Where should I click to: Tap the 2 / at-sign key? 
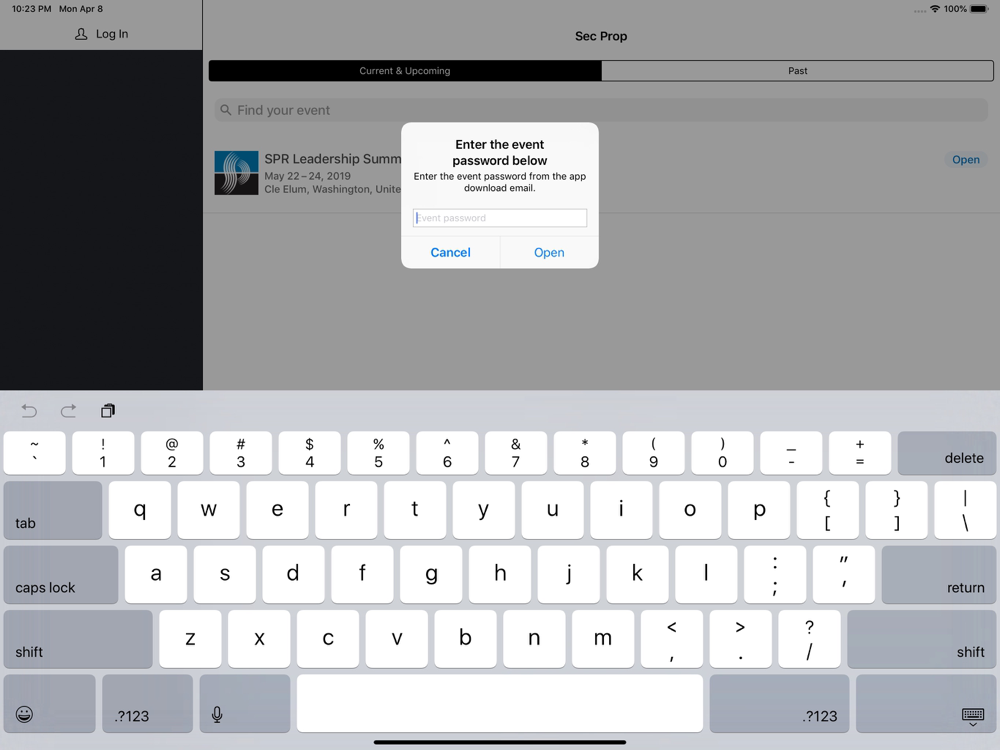172,453
